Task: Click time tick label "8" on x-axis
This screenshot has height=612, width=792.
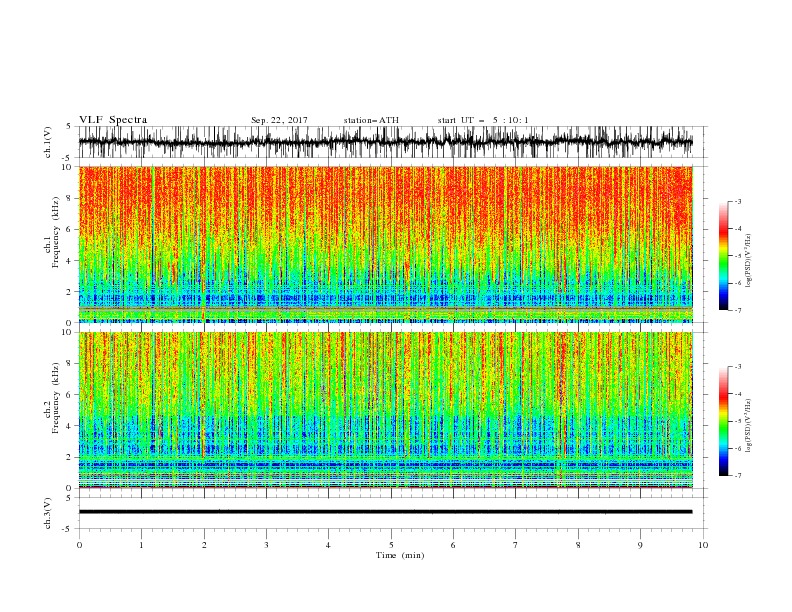Action: [x=578, y=545]
